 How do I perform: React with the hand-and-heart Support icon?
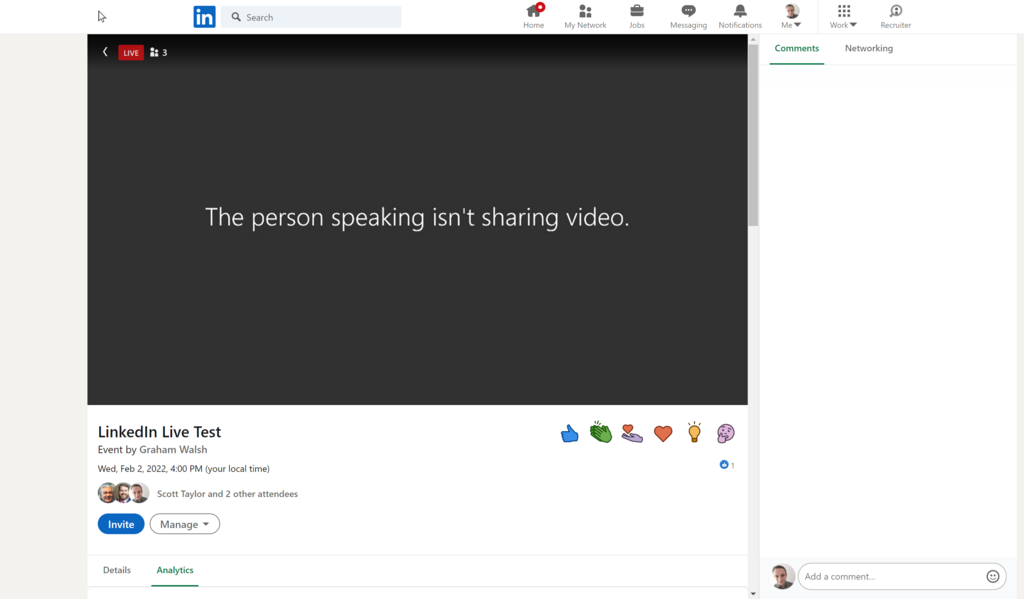tap(632, 433)
